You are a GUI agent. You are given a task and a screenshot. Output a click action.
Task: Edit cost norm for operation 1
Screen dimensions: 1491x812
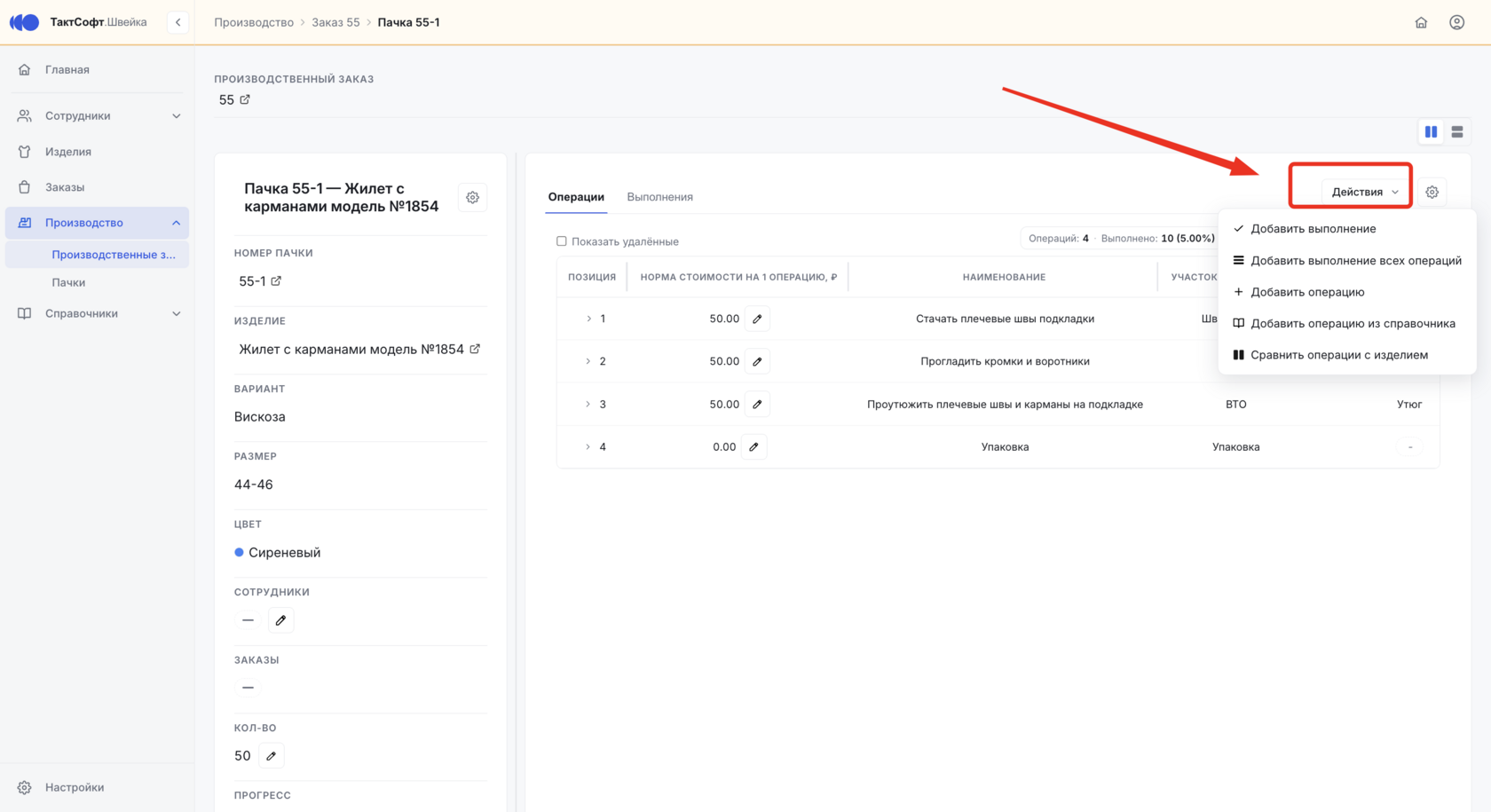tap(757, 319)
